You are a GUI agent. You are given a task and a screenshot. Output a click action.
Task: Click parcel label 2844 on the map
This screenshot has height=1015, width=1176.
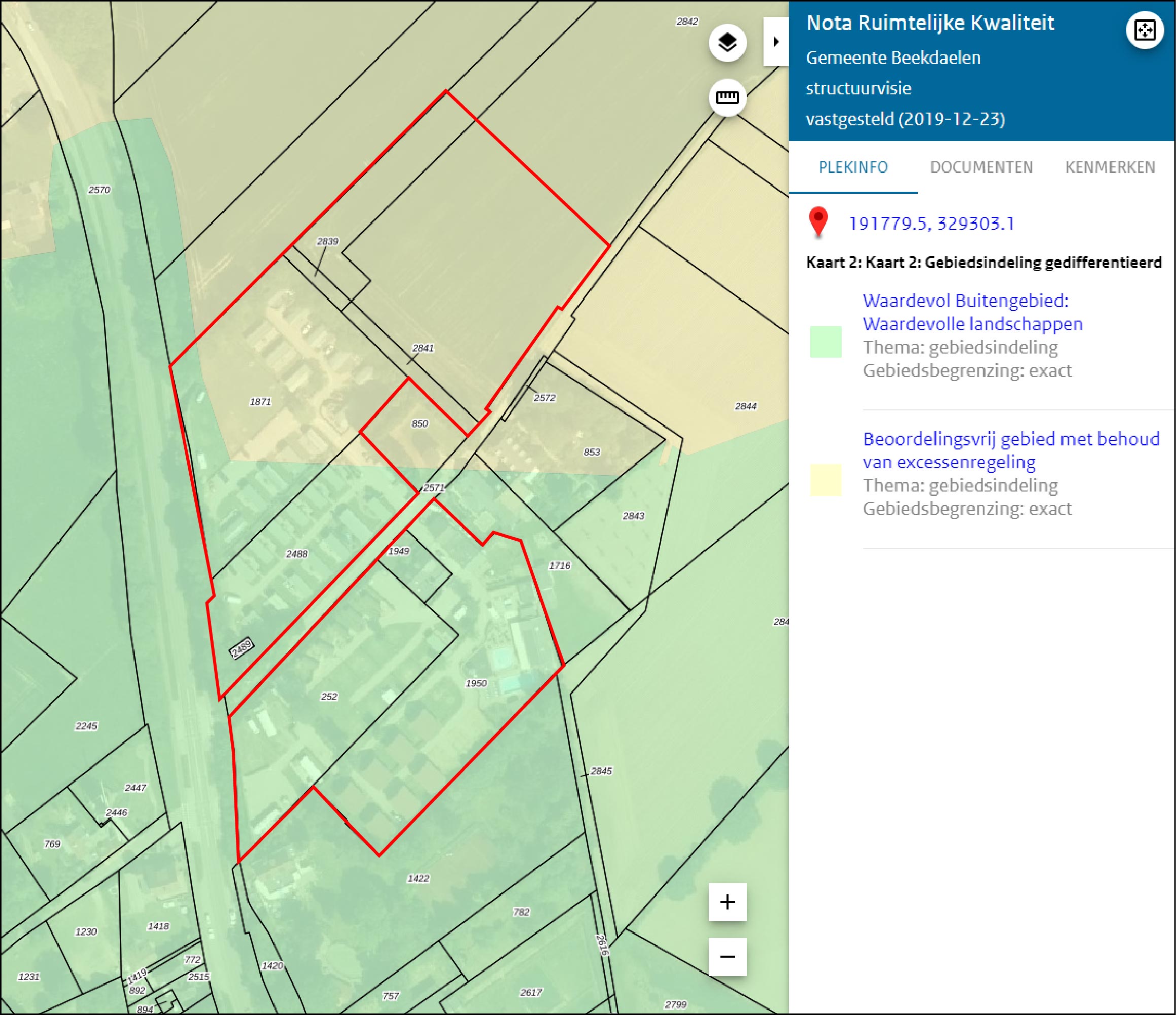click(746, 406)
